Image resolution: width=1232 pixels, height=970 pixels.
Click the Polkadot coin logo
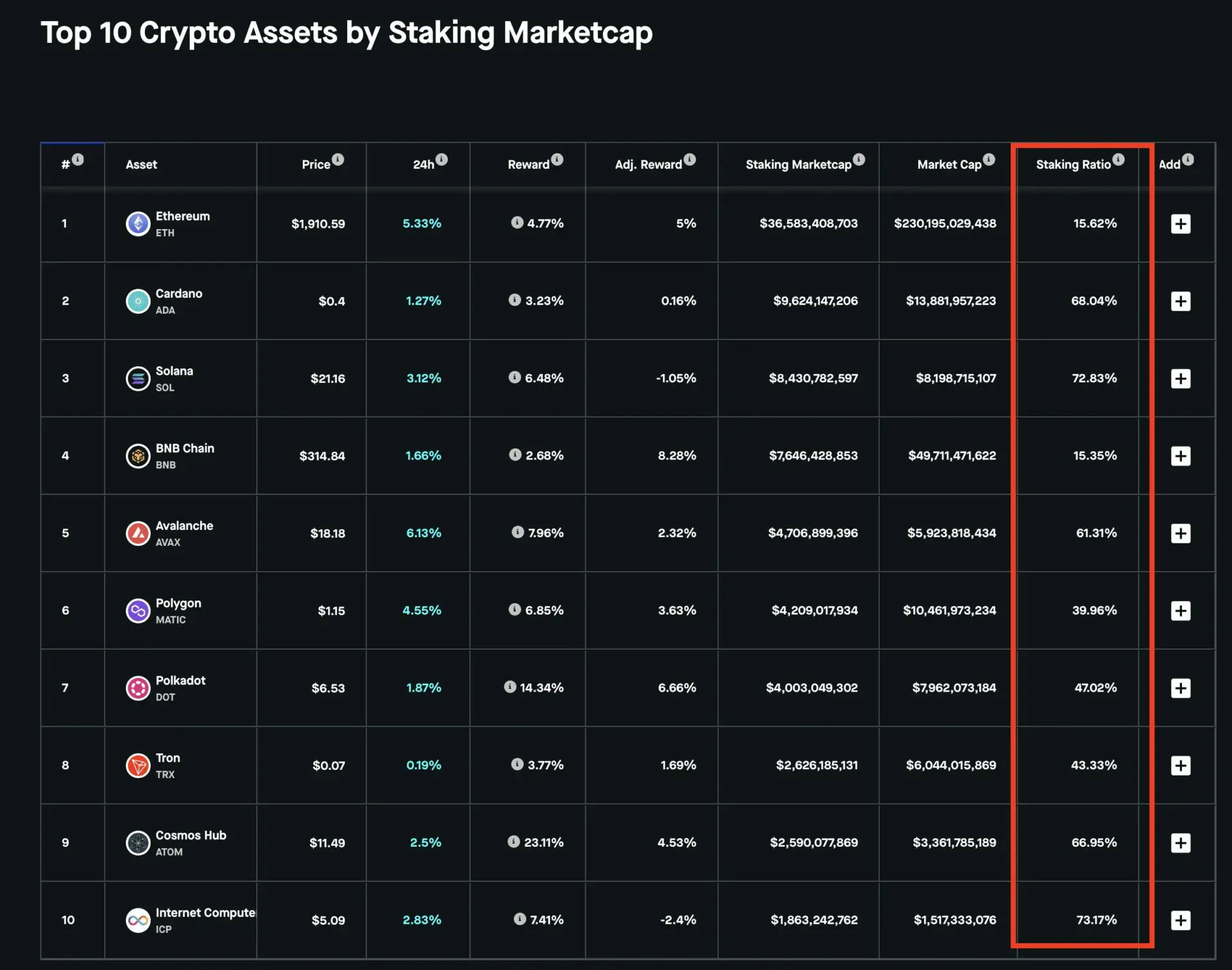pyautogui.click(x=138, y=688)
